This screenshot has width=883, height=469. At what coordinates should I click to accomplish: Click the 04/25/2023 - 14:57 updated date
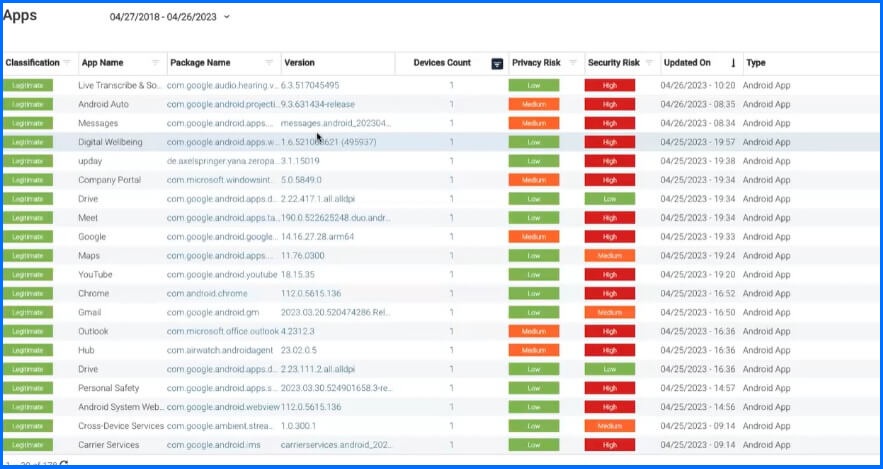pos(698,388)
